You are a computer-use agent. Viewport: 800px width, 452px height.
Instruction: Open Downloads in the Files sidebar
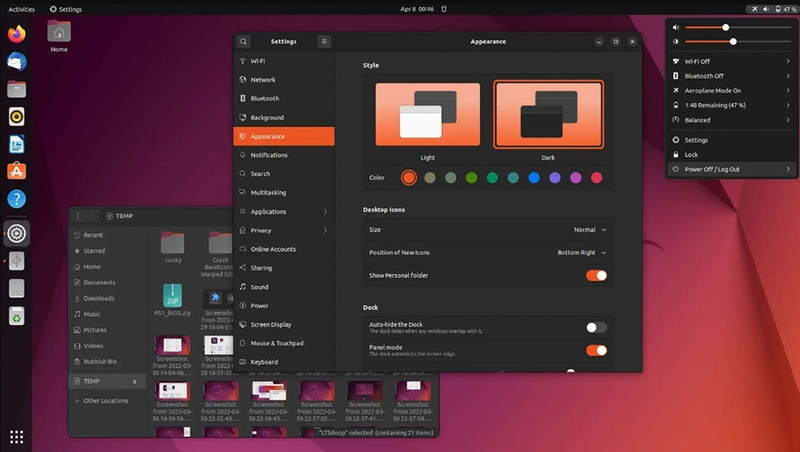pyautogui.click(x=107, y=298)
